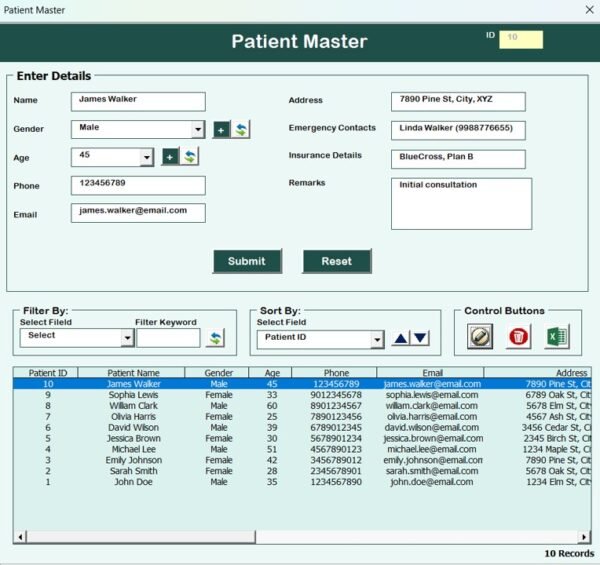This screenshot has height=565, width=600.
Task: Click the Patient ID column header
Action: point(46,373)
